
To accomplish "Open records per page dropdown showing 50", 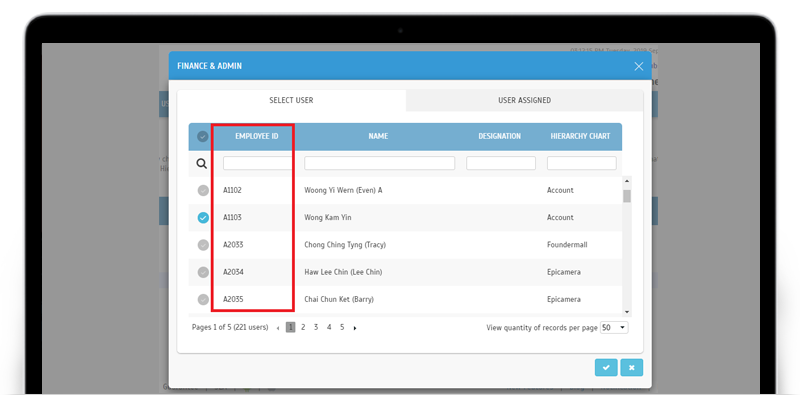I will pos(614,328).
